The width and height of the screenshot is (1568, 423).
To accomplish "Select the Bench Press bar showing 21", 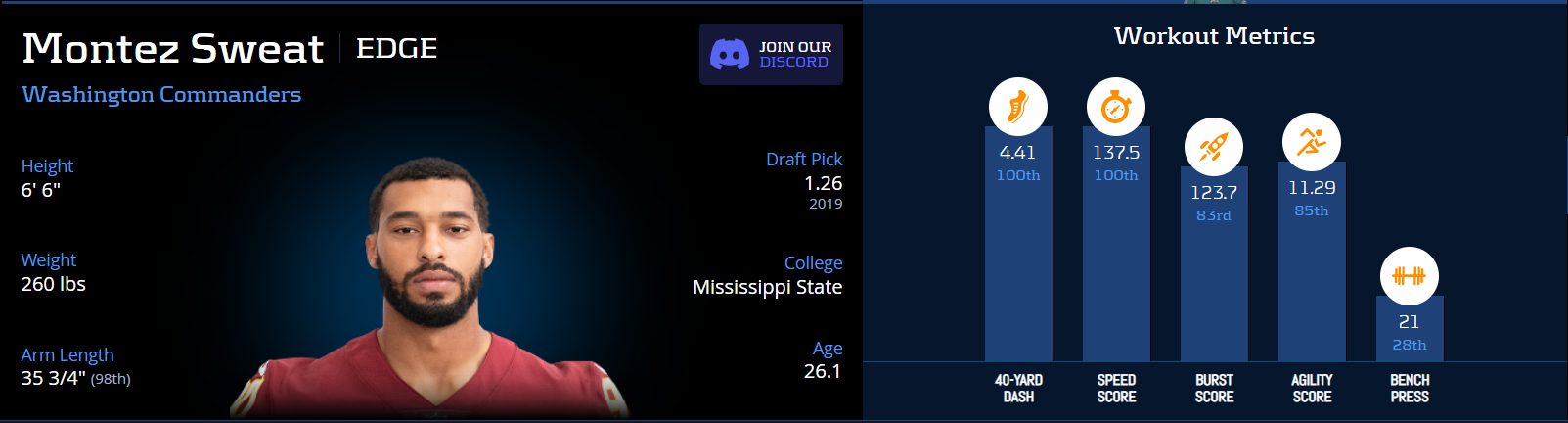I will click(1410, 329).
